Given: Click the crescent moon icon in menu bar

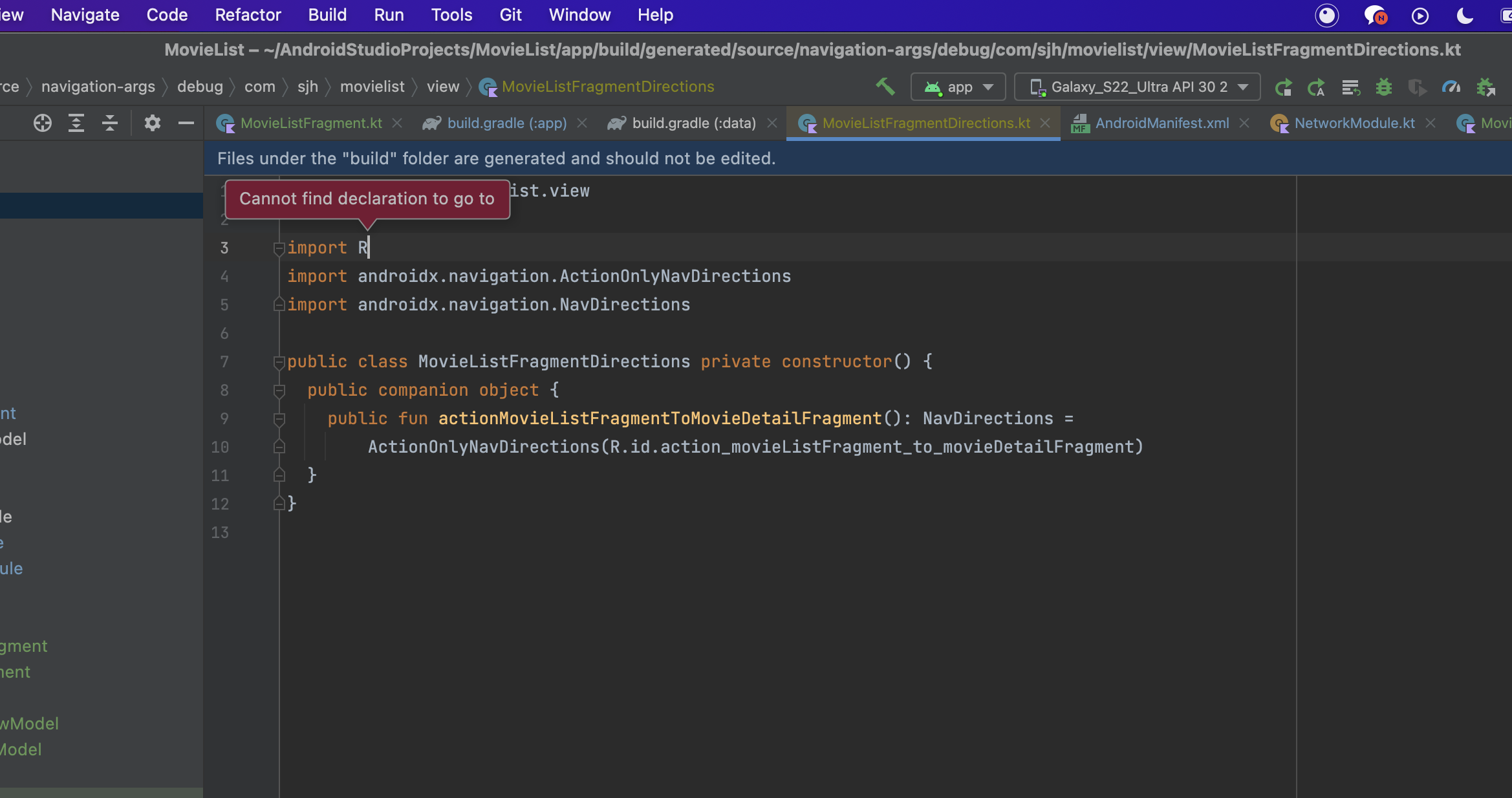Looking at the screenshot, I should (1465, 16).
